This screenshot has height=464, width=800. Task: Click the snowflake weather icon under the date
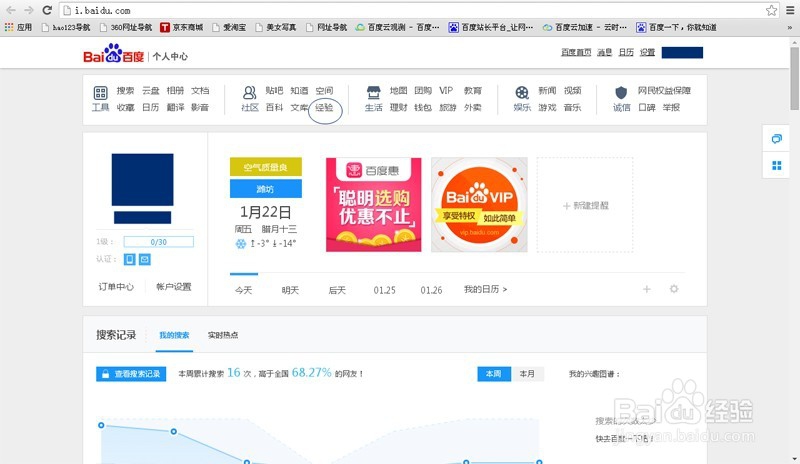[x=240, y=244]
